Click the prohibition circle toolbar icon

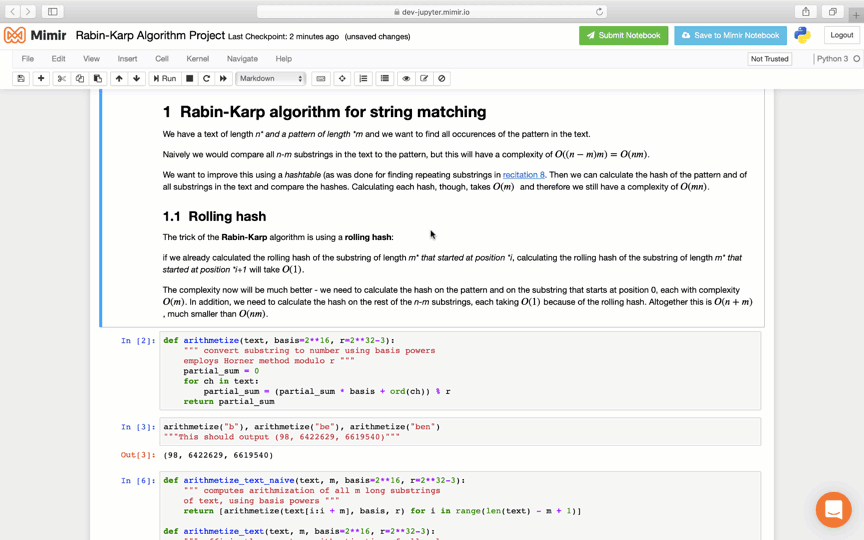(441, 78)
